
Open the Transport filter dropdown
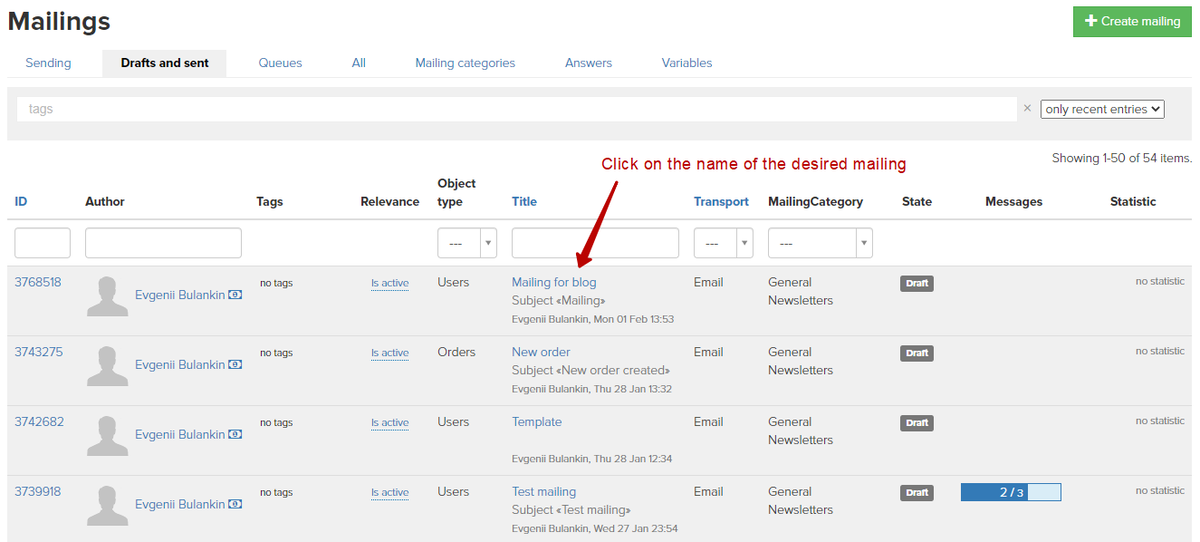(x=723, y=243)
